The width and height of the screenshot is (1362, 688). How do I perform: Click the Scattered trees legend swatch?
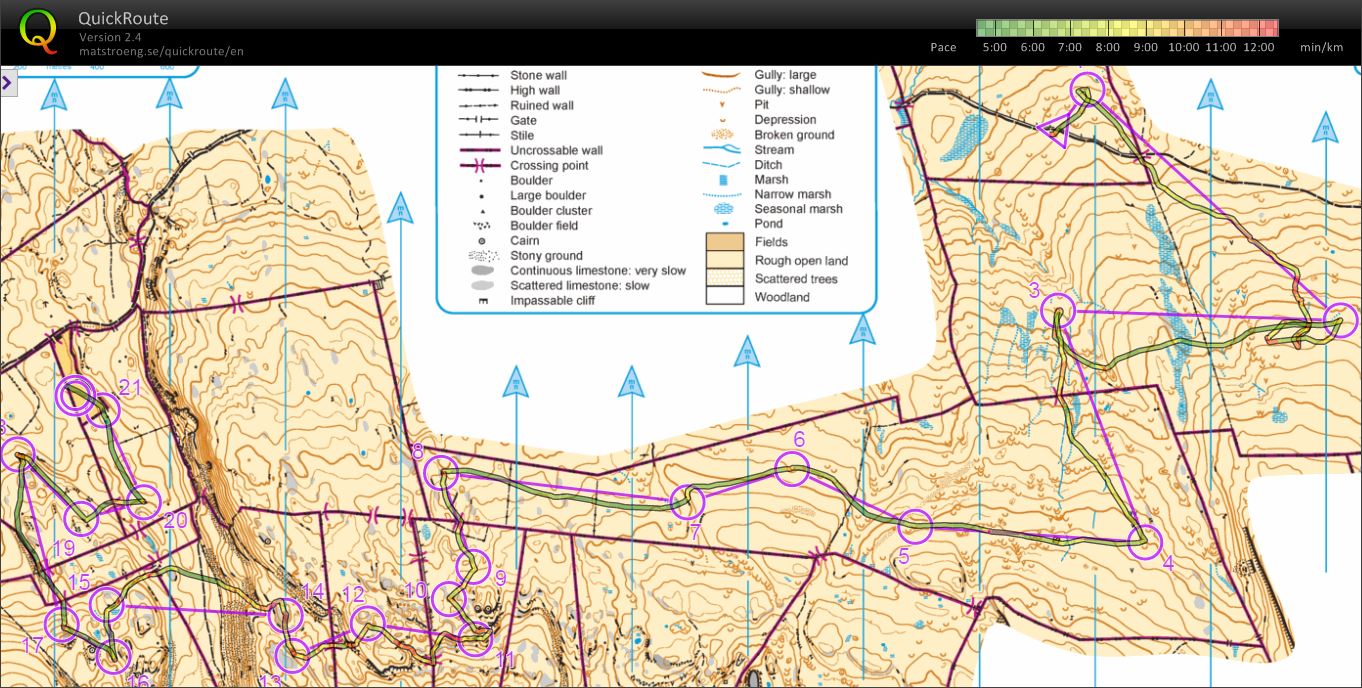pyautogui.click(x=725, y=279)
